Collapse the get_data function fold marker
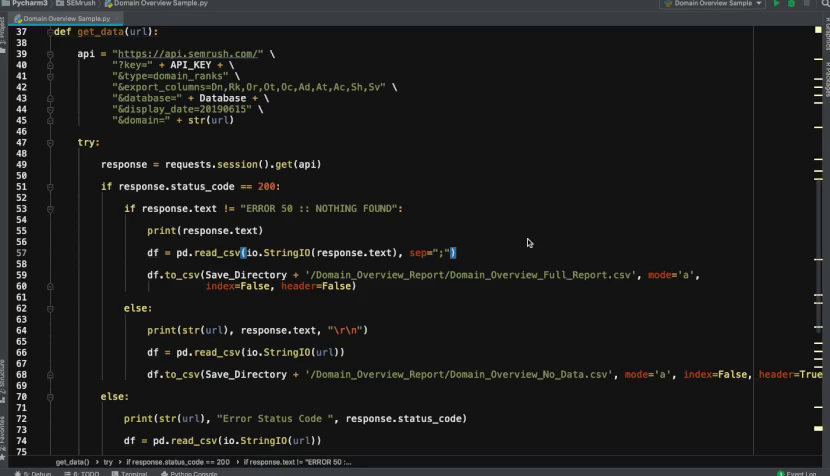830x476 pixels. (x=48, y=32)
